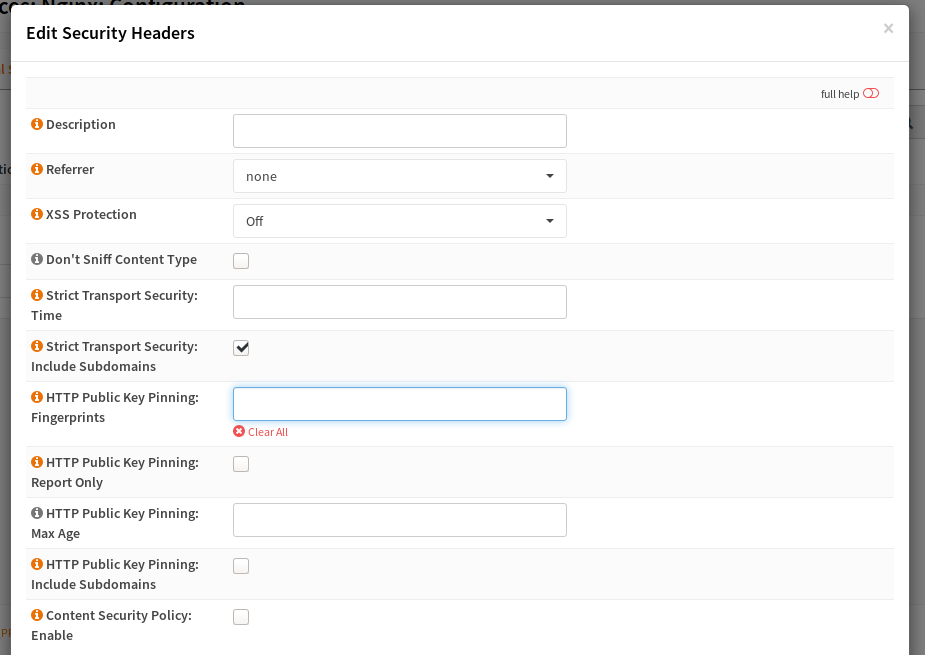Click the info icon beside Description

[37, 124]
